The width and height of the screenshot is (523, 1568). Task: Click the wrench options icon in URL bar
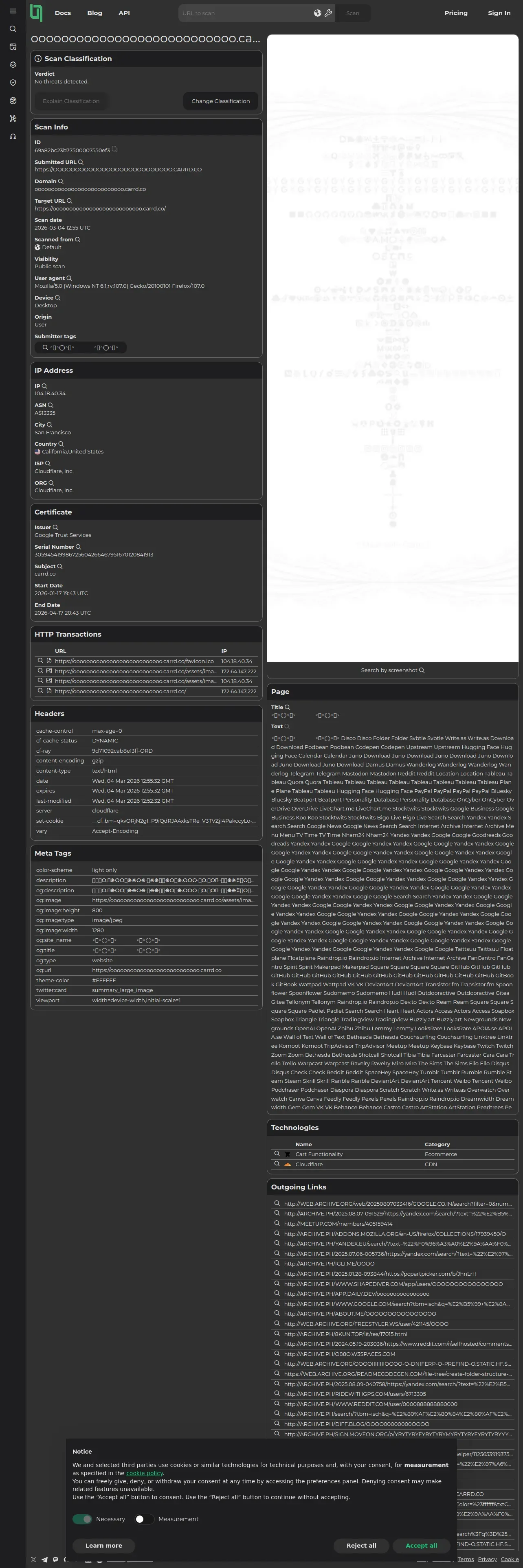click(328, 13)
